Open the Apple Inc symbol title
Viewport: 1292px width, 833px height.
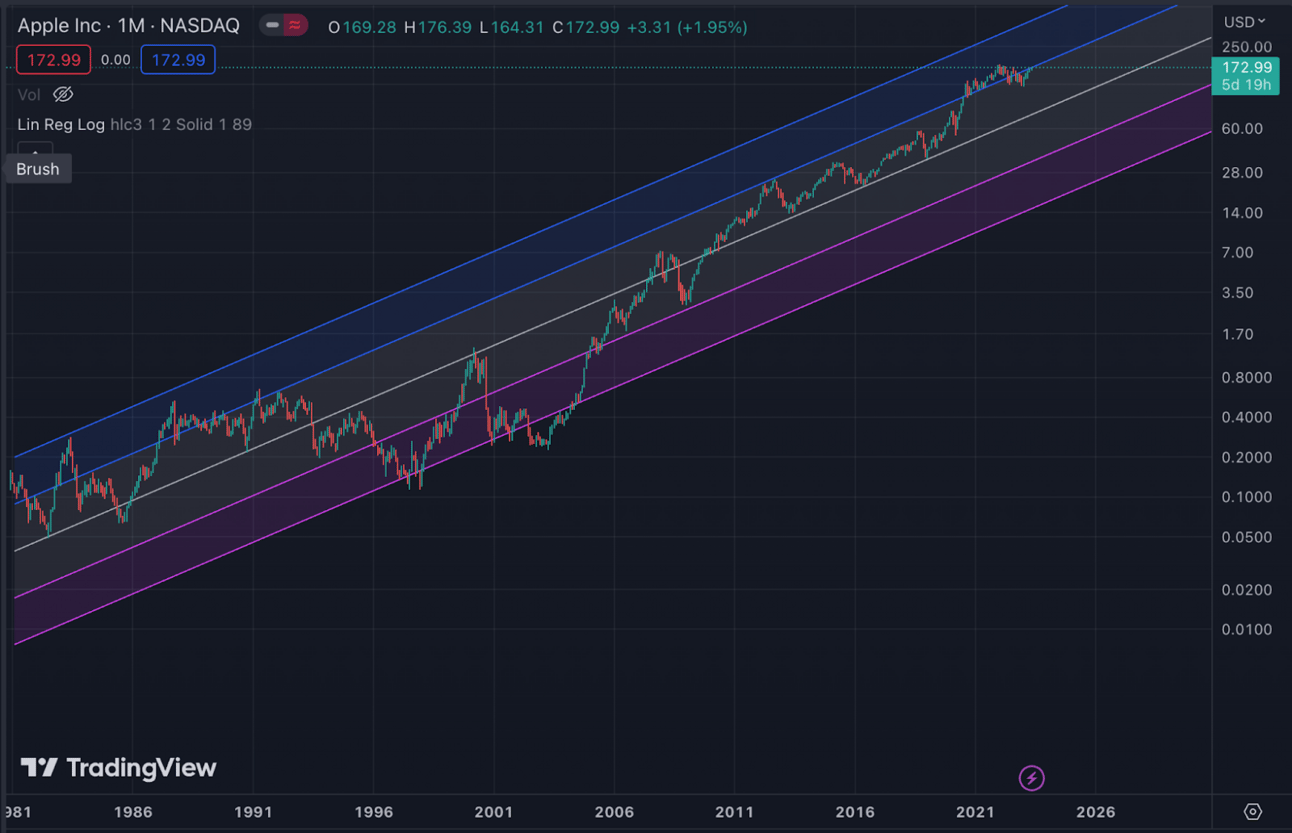tap(58, 26)
